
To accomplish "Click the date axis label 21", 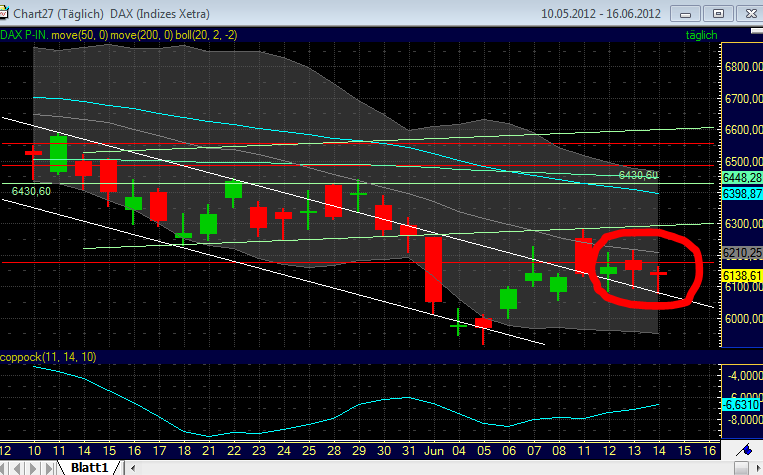I will pyautogui.click(x=209, y=451).
